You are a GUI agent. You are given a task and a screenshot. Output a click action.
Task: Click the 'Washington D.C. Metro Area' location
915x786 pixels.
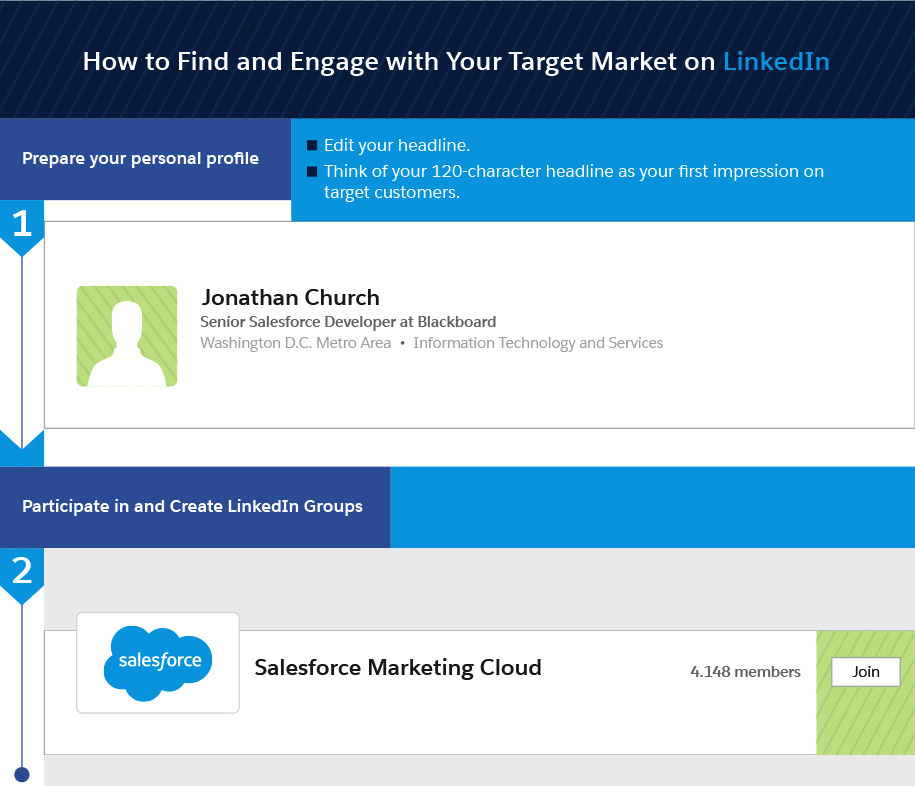[295, 343]
